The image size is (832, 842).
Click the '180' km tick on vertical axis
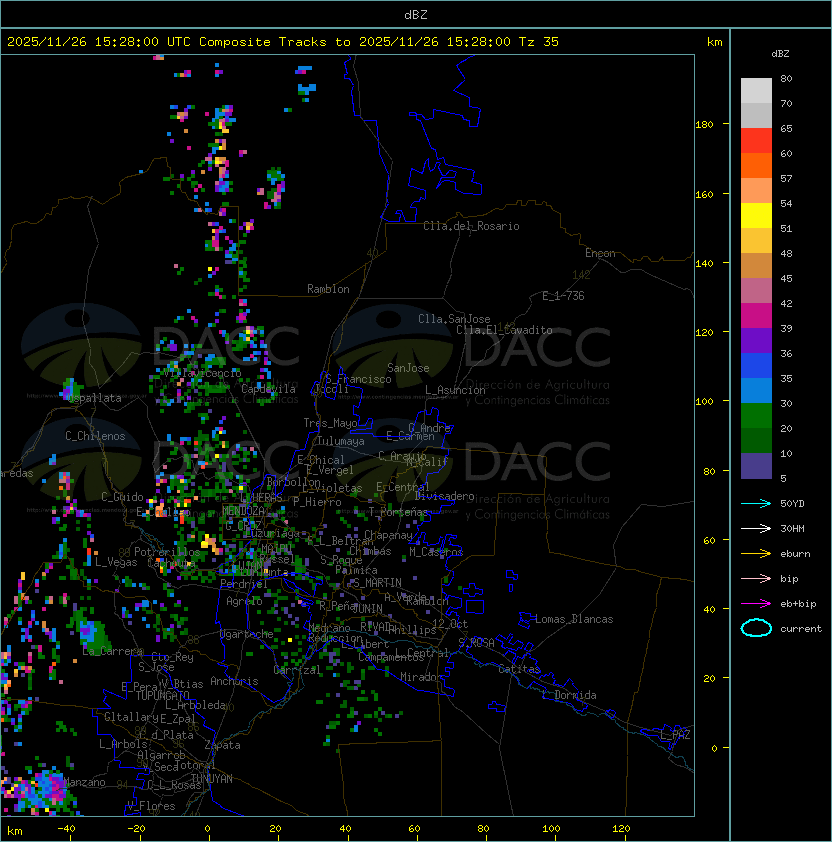704,125
